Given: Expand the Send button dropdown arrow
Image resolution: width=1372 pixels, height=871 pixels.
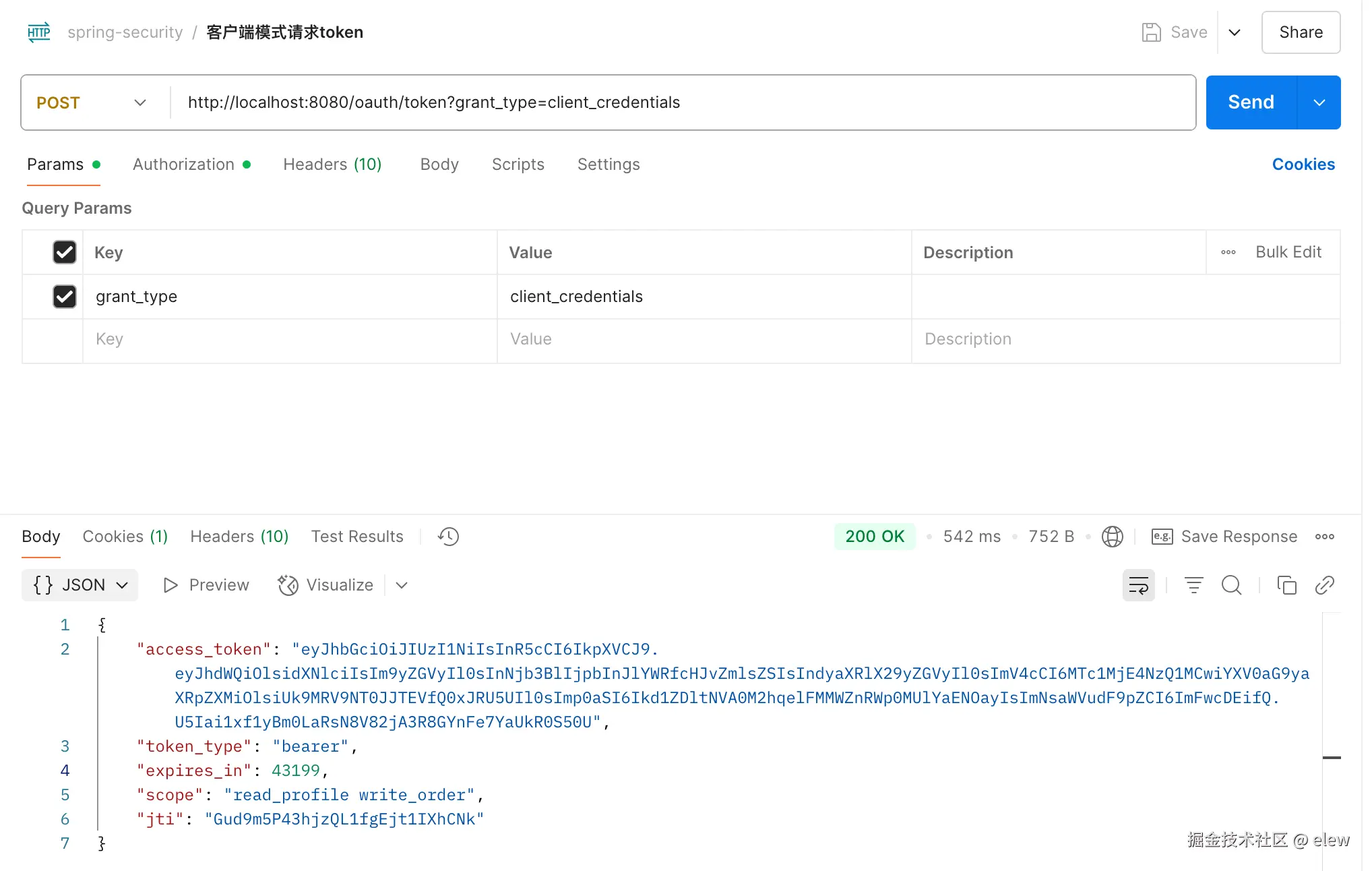Looking at the screenshot, I should (x=1319, y=102).
